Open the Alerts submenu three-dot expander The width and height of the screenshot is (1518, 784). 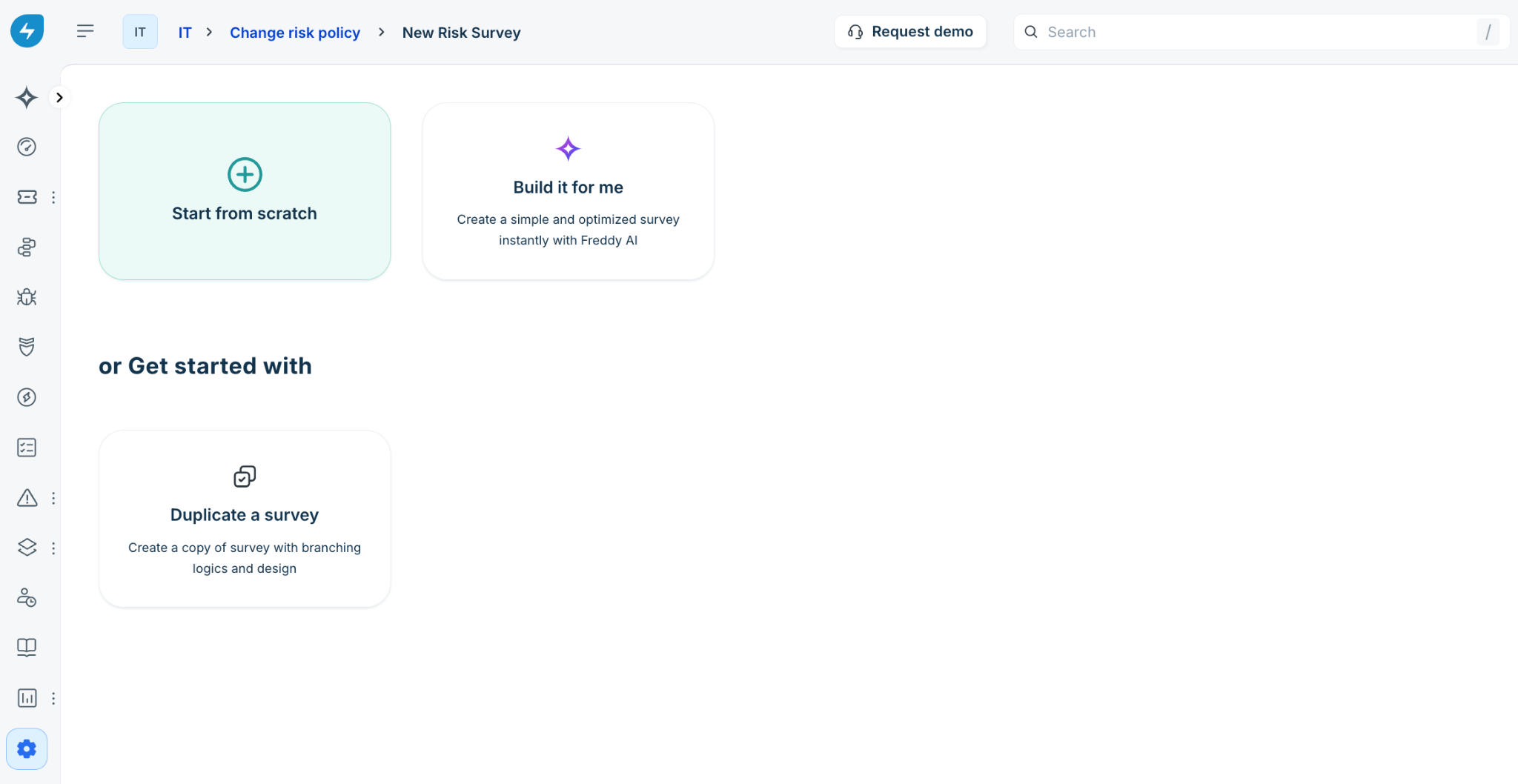(x=53, y=498)
